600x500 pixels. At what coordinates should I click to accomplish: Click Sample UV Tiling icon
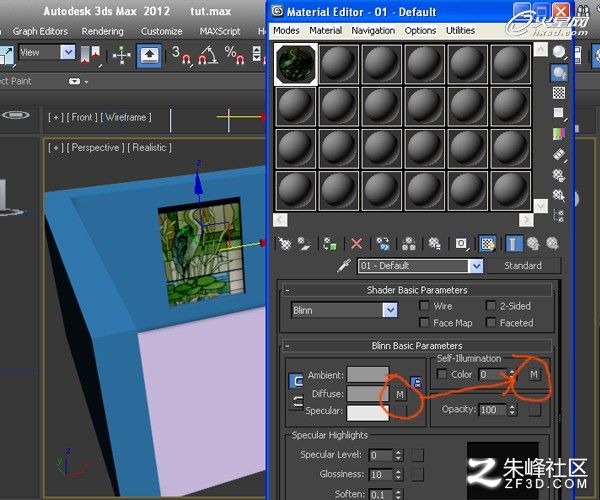559,113
